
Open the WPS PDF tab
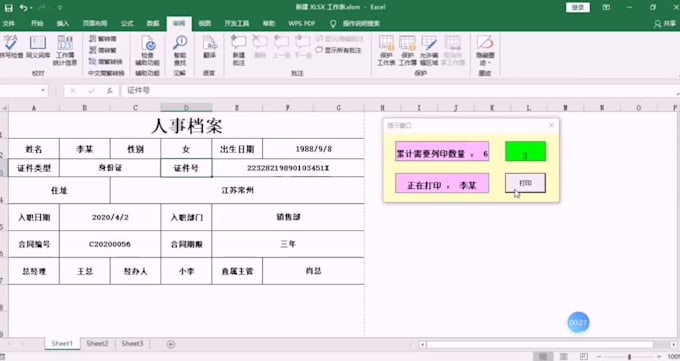(x=302, y=23)
